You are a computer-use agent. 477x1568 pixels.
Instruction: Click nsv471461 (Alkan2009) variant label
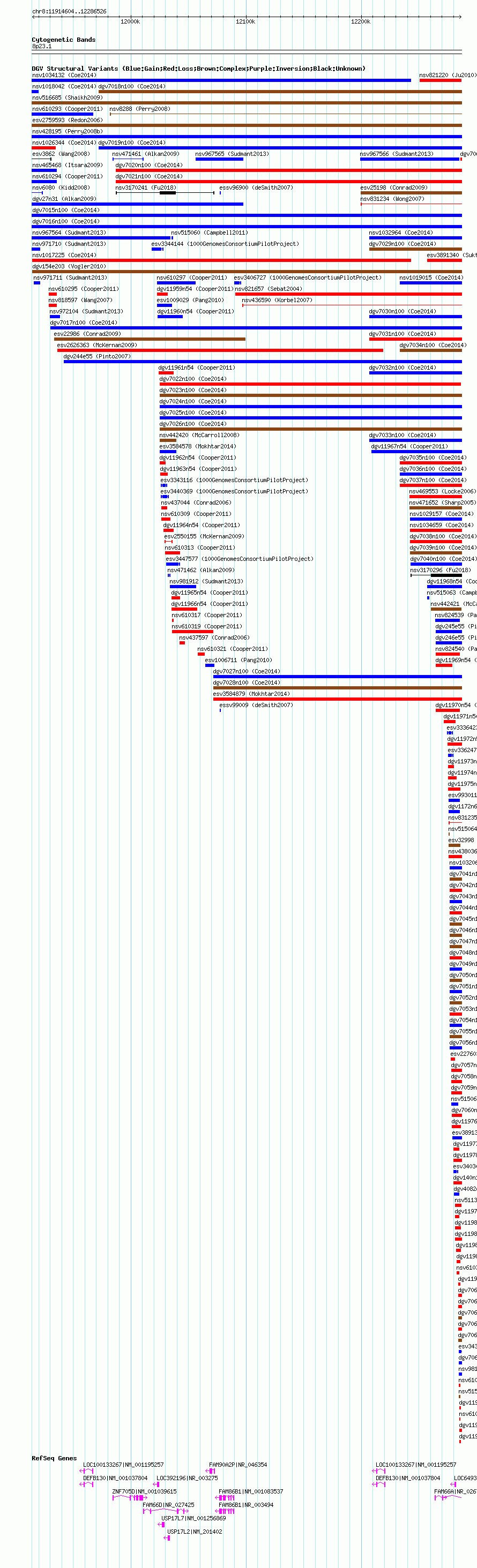point(146,154)
